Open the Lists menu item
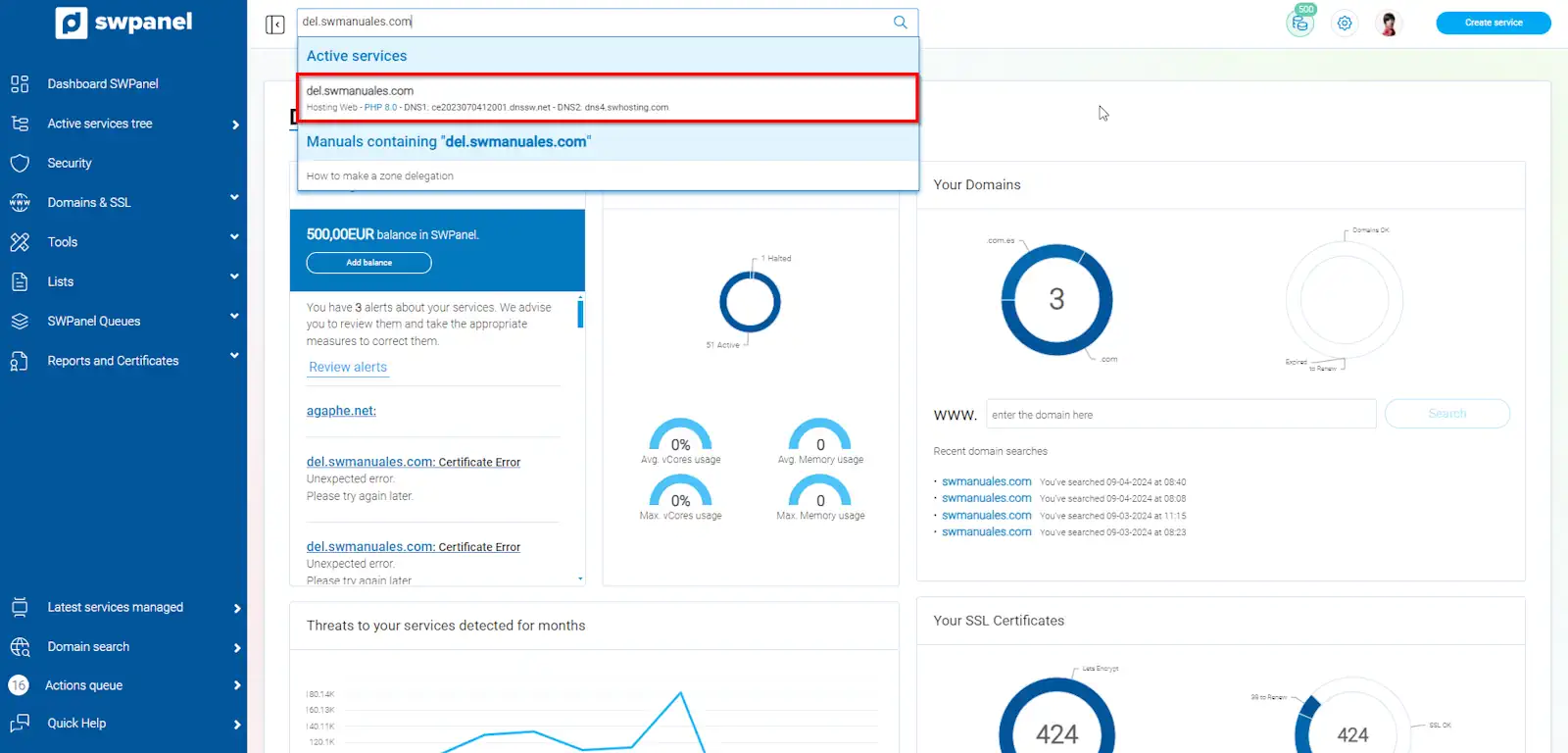Image resolution: width=1568 pixels, height=753 pixels. pyautogui.click(x=61, y=281)
